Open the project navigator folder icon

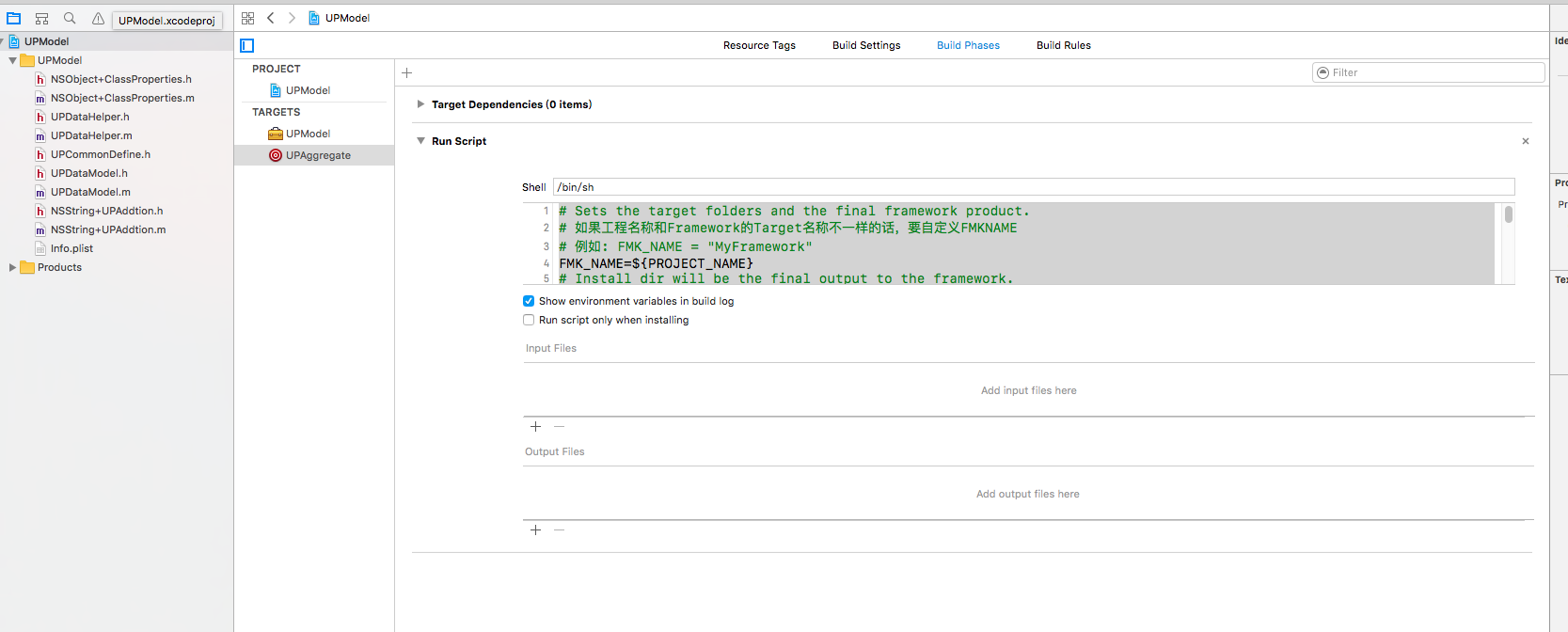(x=13, y=18)
